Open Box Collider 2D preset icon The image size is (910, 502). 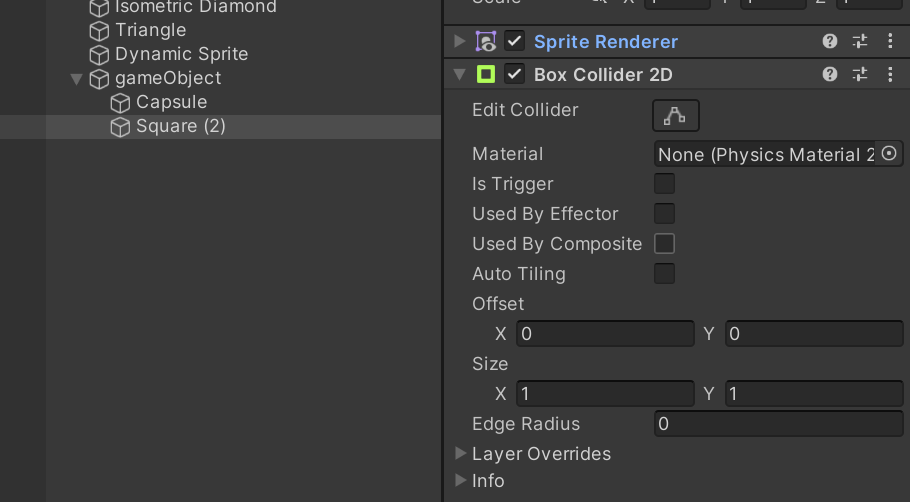pyautogui.click(x=860, y=74)
